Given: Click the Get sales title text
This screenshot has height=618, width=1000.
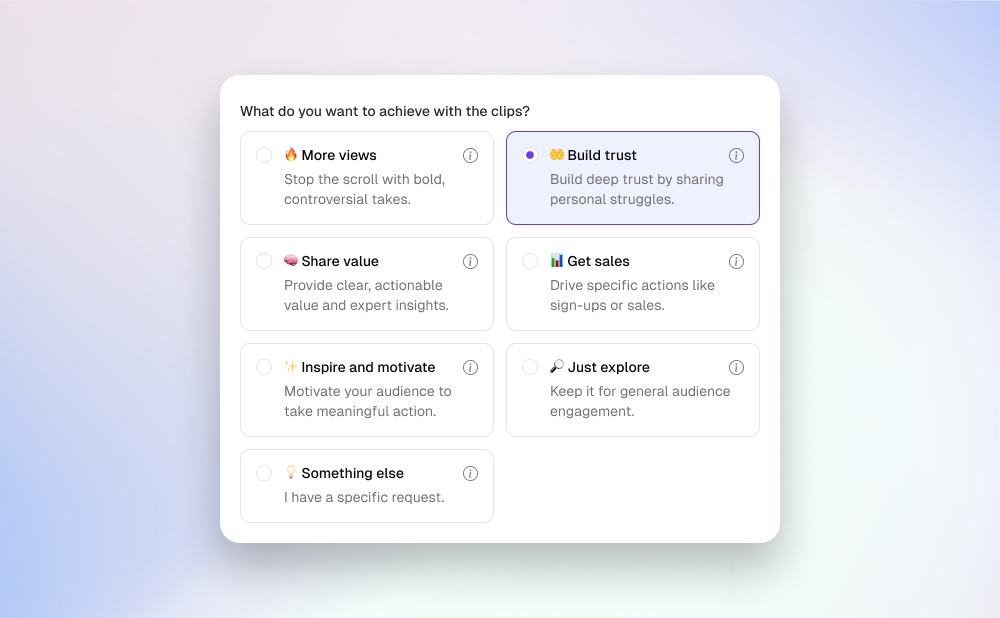Looking at the screenshot, I should [x=598, y=261].
